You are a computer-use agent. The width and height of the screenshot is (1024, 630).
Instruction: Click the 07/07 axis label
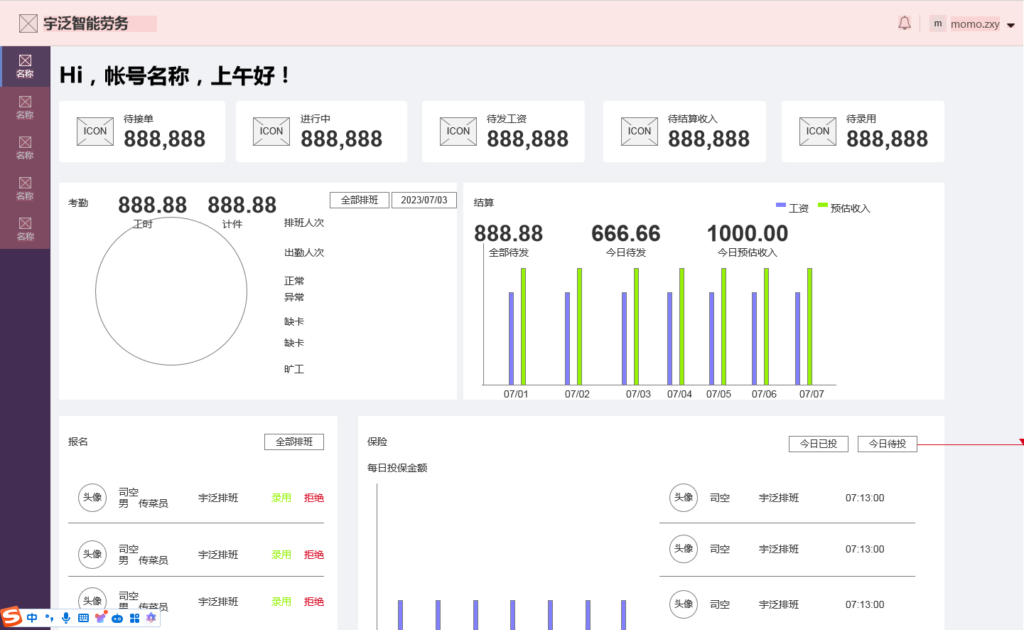[x=812, y=394]
